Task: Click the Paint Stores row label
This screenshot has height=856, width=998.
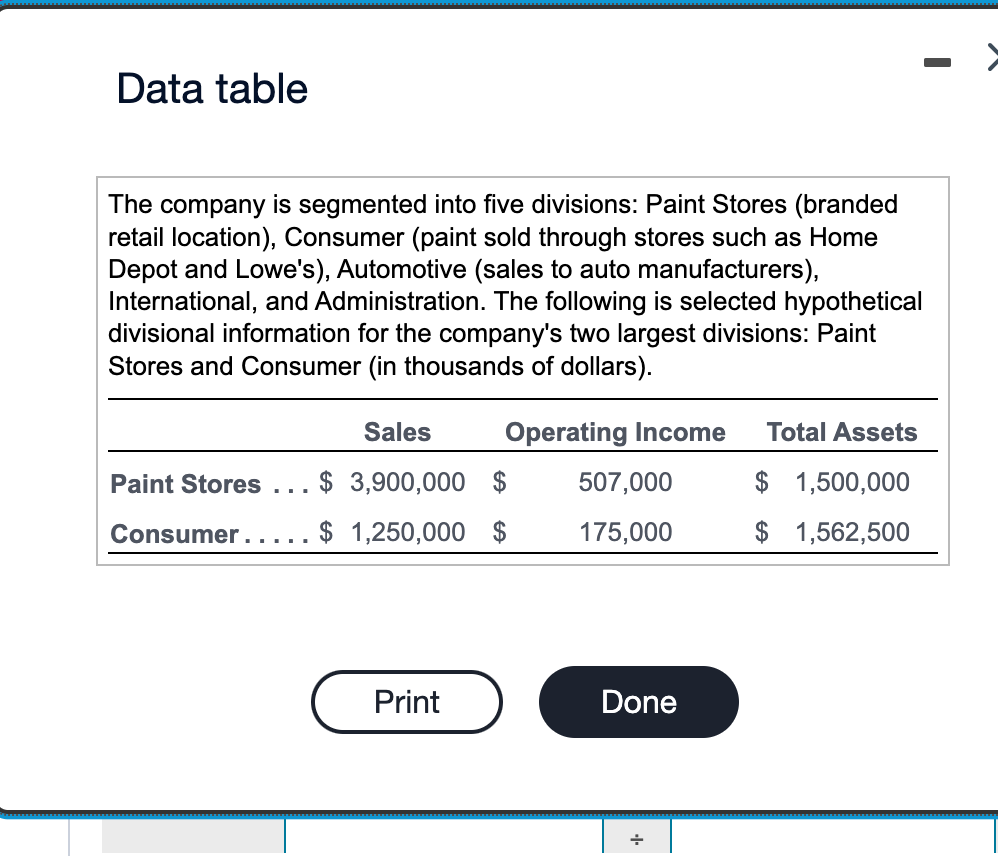Action: [185, 484]
